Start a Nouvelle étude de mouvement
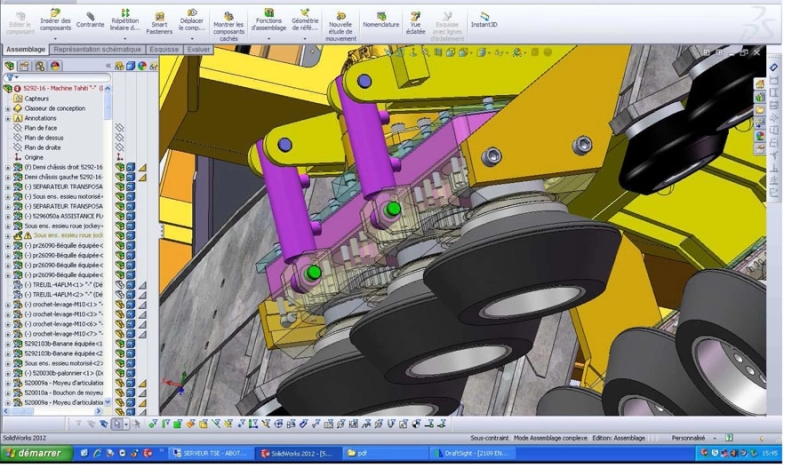Viewport: 800px width, 476px height. click(x=341, y=27)
